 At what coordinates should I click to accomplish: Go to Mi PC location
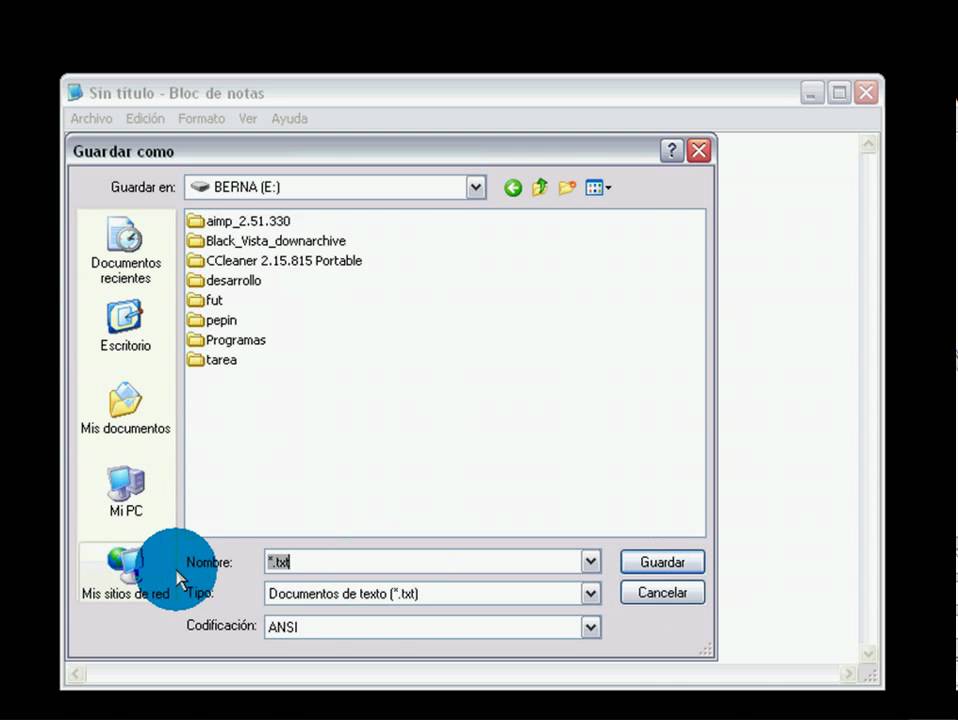(x=126, y=491)
